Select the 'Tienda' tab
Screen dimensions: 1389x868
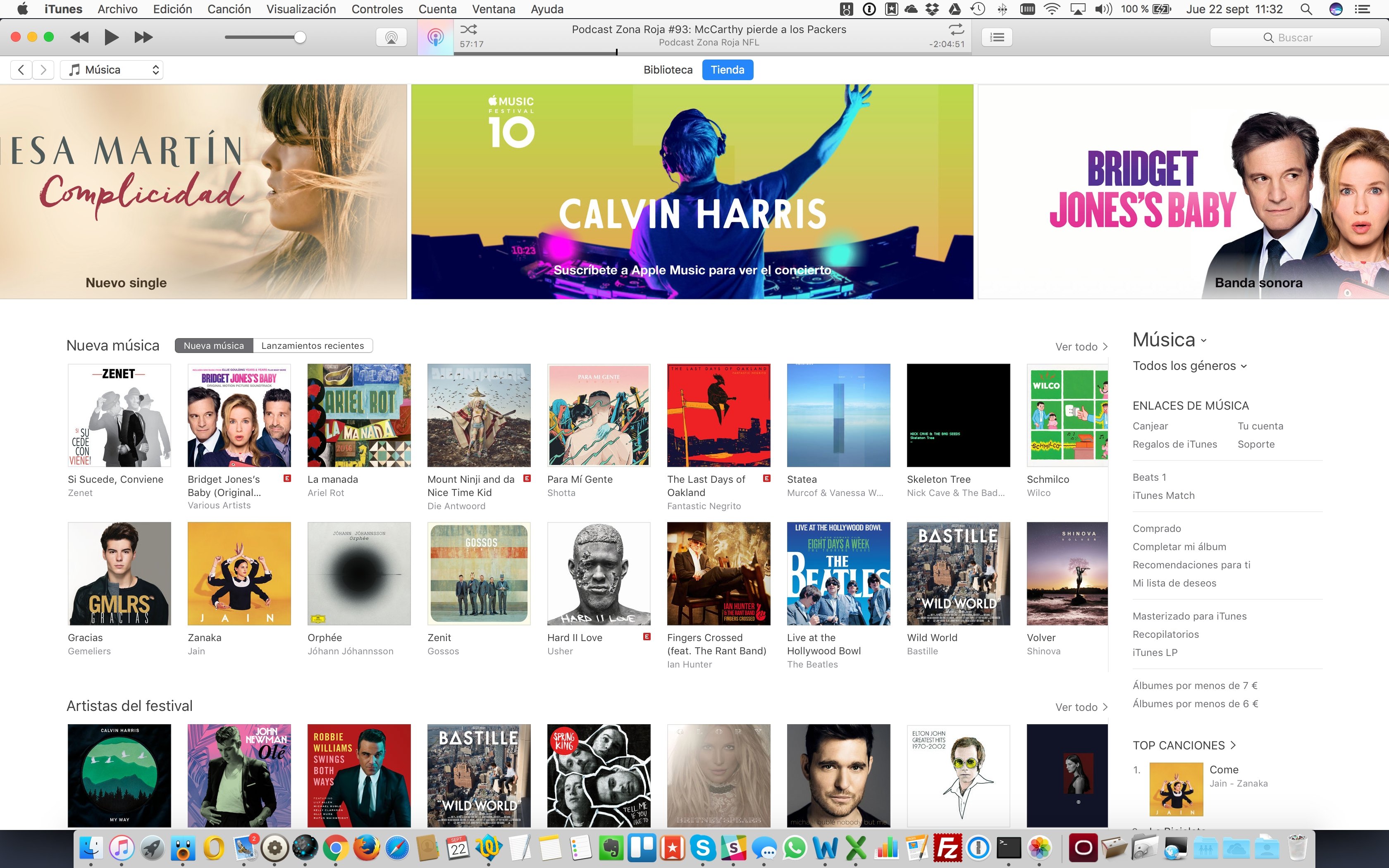(728, 69)
